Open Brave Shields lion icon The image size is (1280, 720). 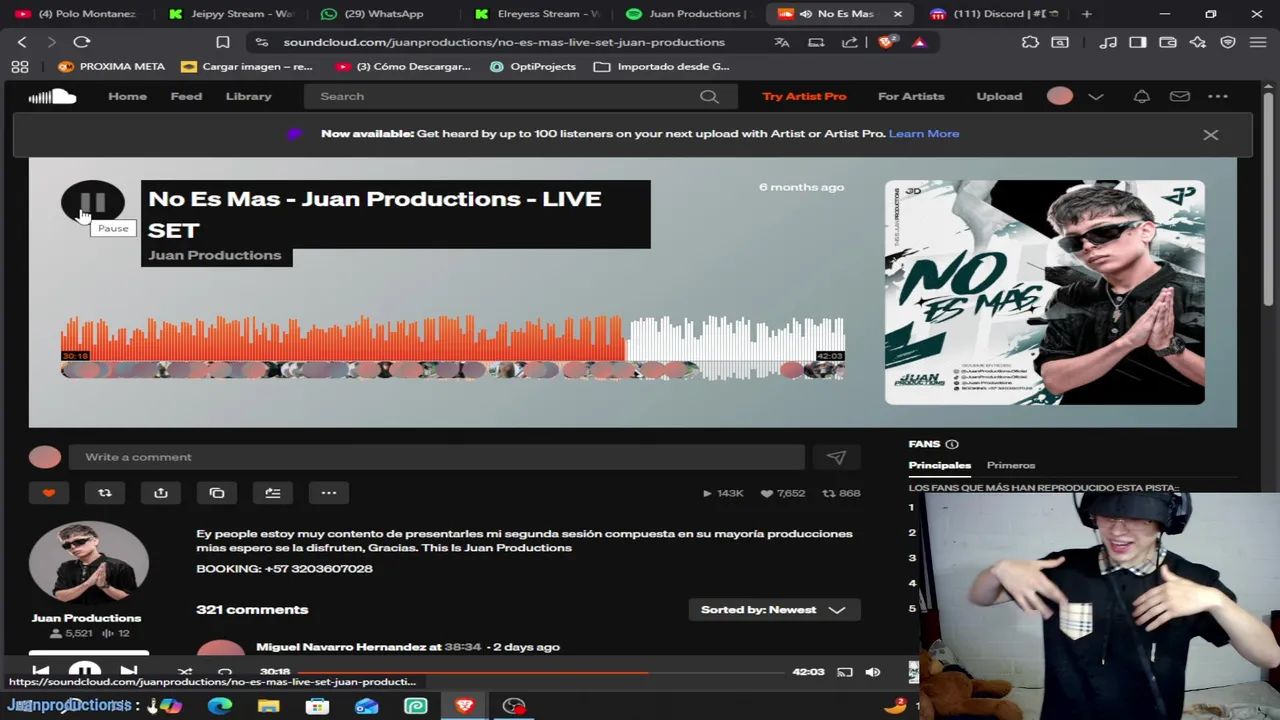point(886,42)
